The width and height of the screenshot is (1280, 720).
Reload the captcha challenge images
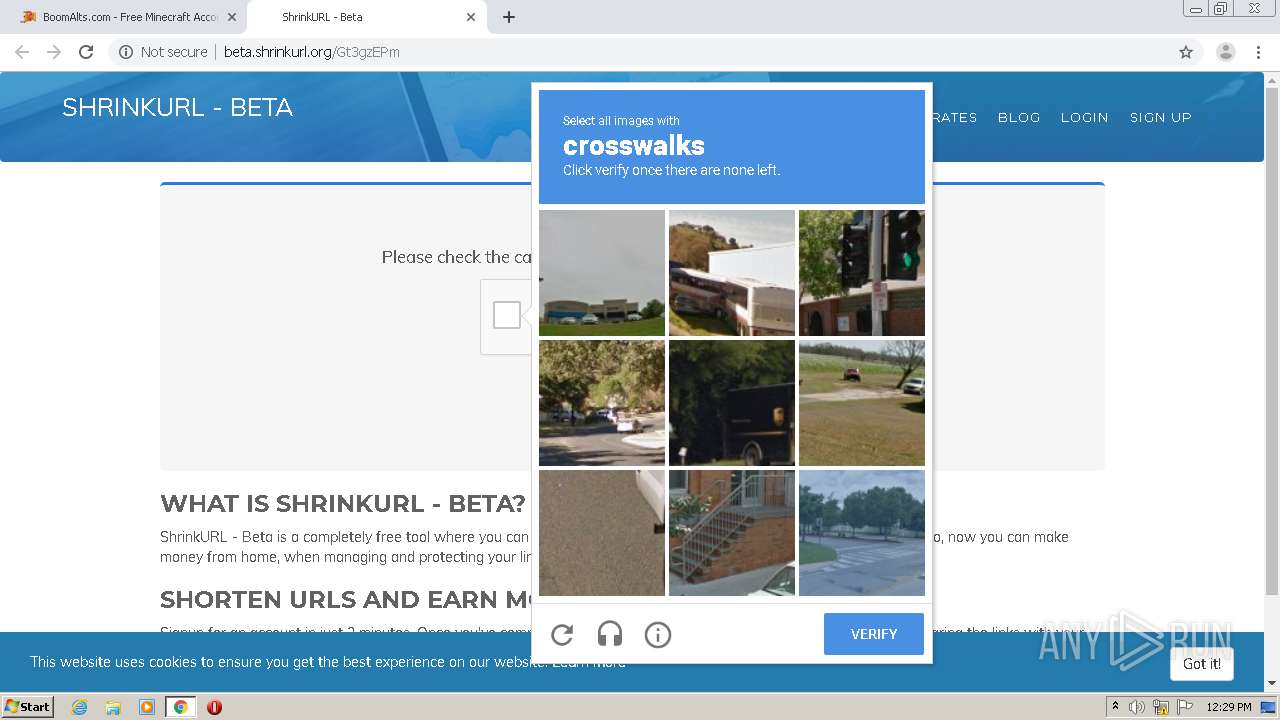[x=562, y=635]
